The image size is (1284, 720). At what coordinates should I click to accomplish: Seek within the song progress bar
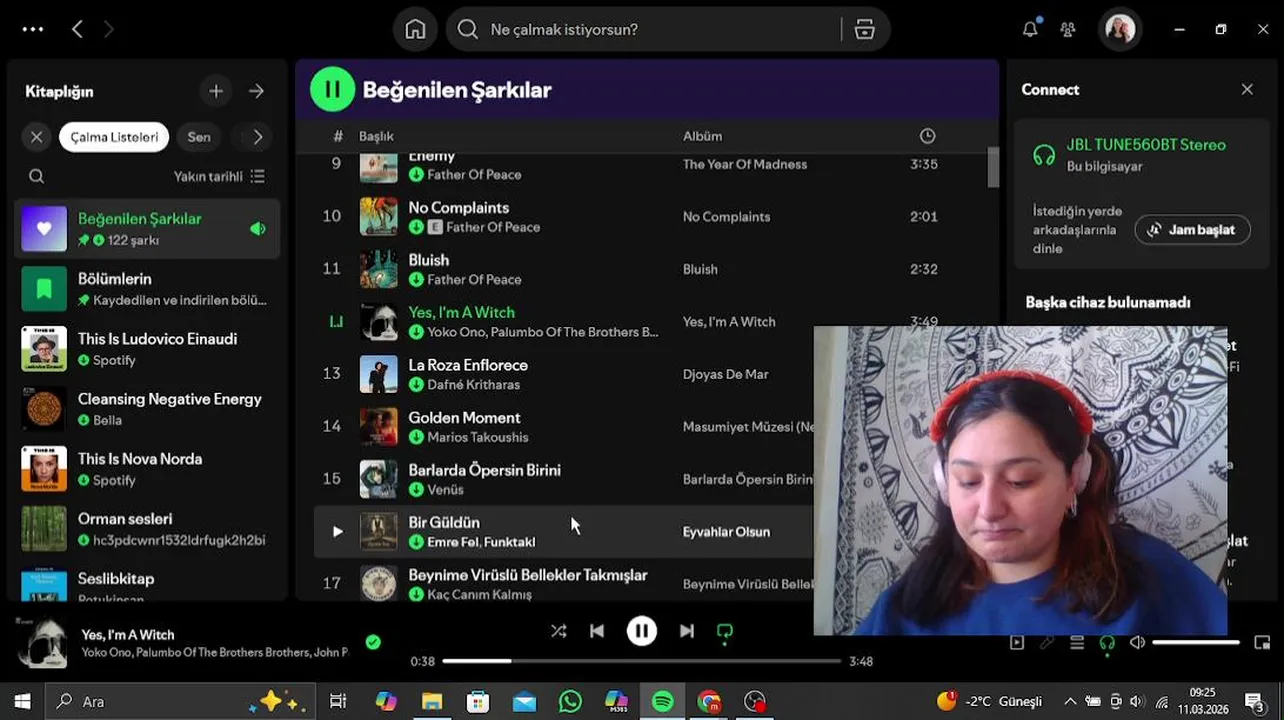(642, 661)
